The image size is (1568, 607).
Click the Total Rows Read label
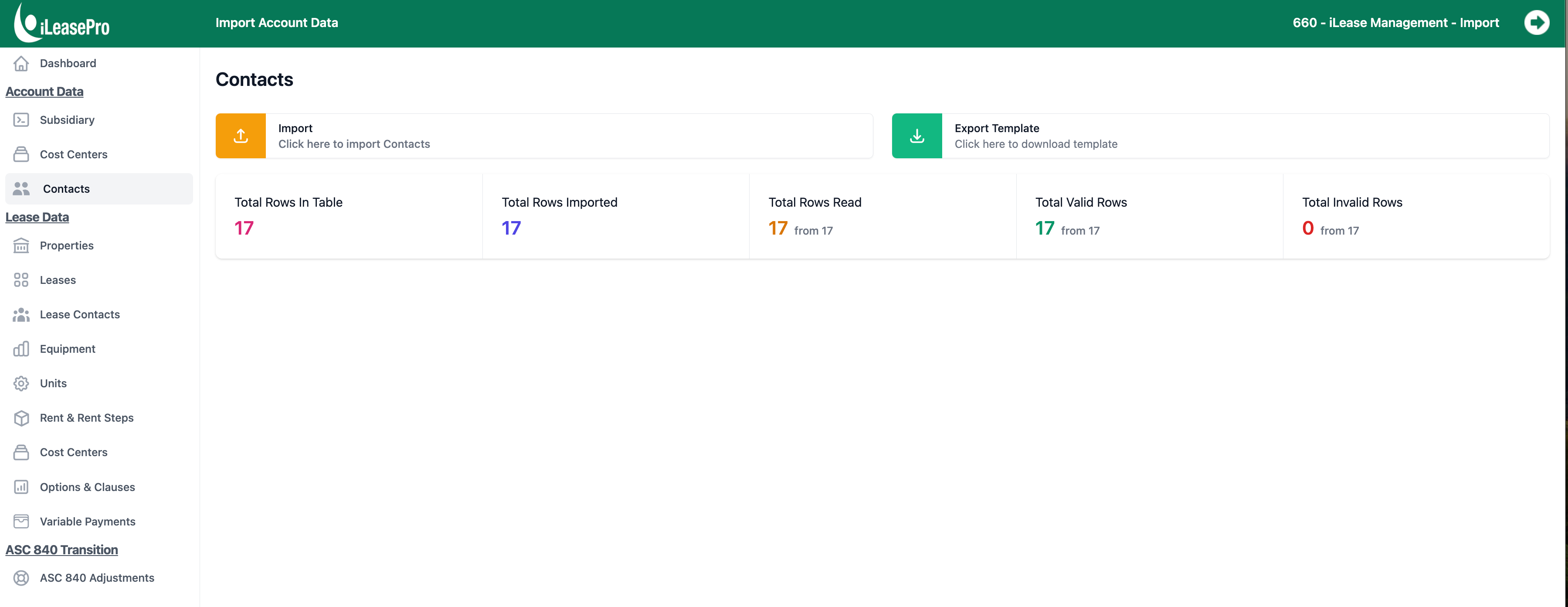coord(815,203)
